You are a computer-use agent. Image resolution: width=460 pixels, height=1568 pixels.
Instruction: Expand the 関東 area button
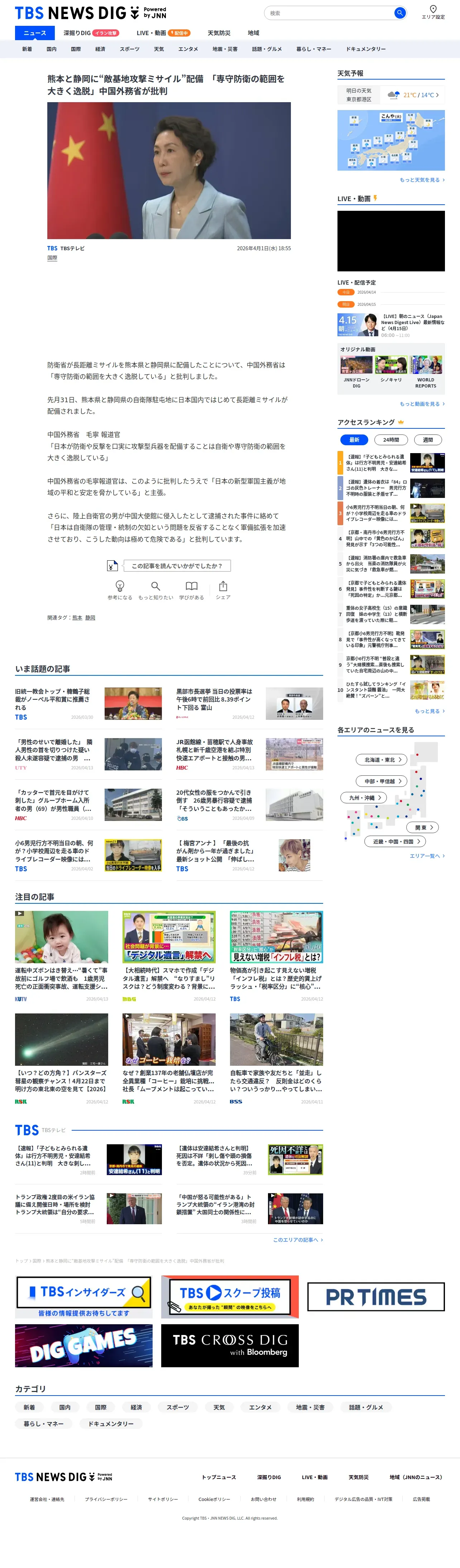tap(423, 827)
